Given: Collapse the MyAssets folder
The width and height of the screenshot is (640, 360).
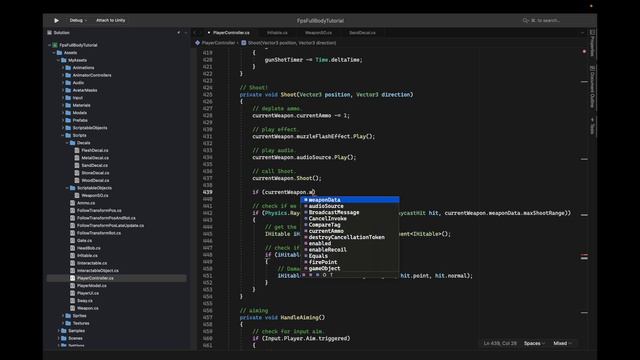Looking at the screenshot, I should tap(58, 60).
